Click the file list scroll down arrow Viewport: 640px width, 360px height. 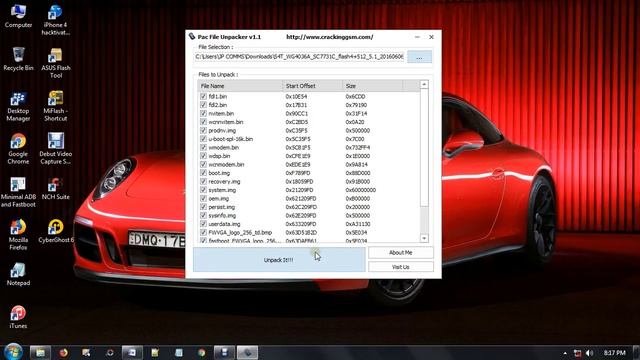coord(424,238)
